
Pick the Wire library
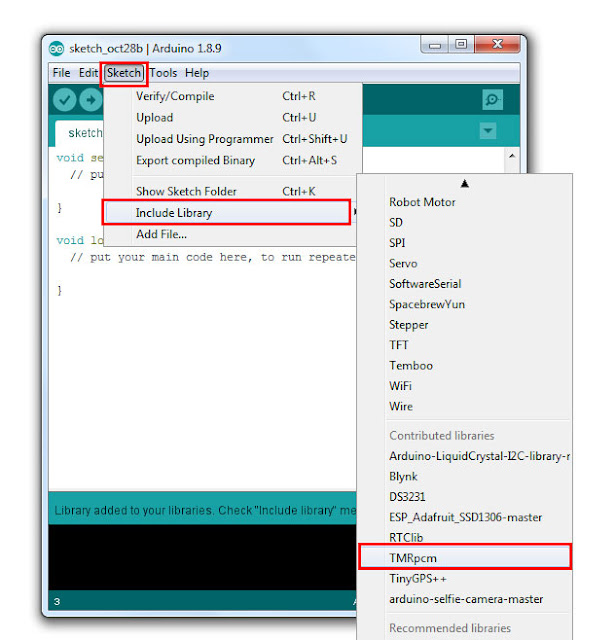[x=465, y=406]
